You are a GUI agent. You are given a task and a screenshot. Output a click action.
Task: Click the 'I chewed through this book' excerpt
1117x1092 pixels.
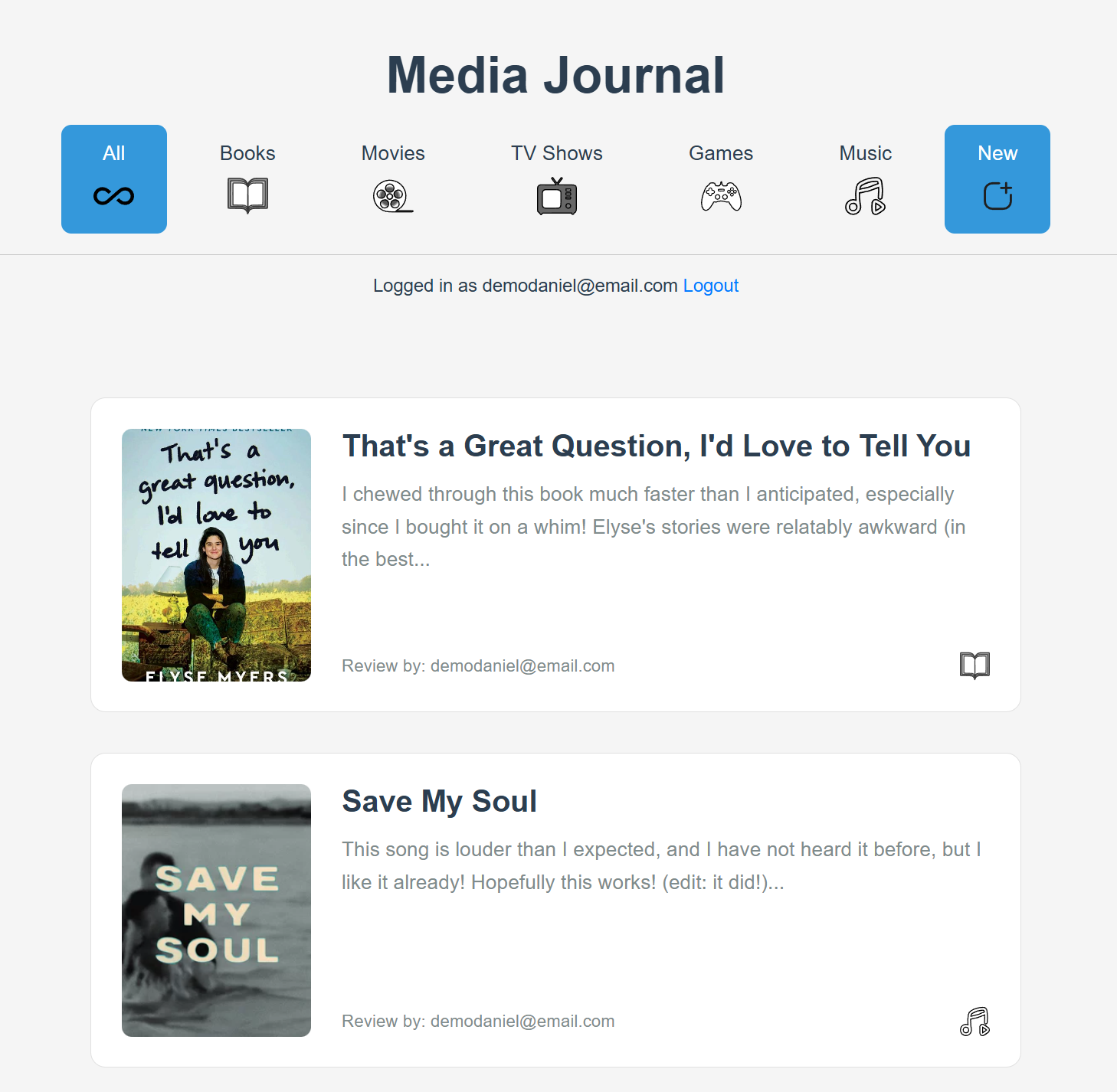click(653, 527)
